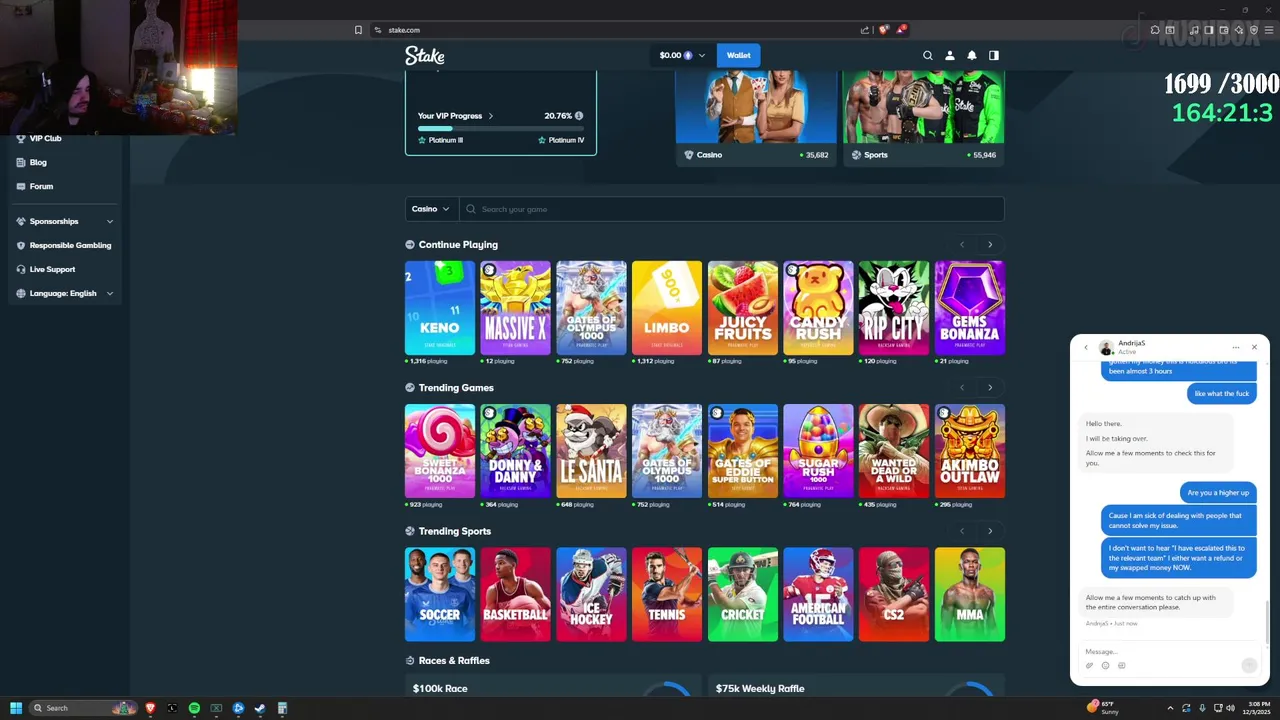Open the American Football sports tile

tap(818, 594)
